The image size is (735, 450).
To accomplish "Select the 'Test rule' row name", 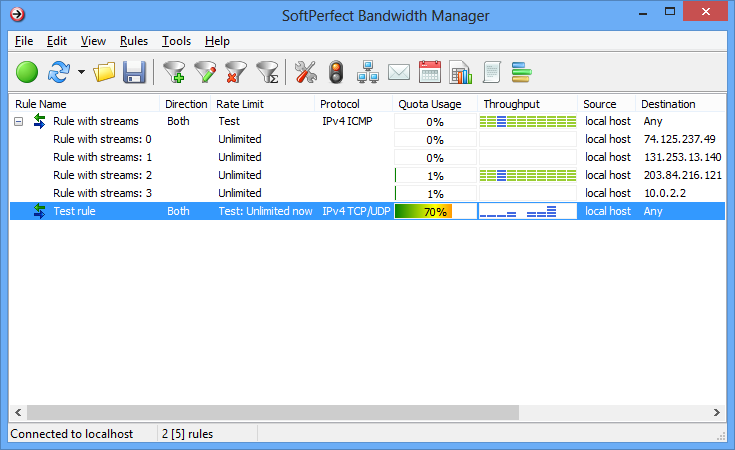I will [74, 211].
